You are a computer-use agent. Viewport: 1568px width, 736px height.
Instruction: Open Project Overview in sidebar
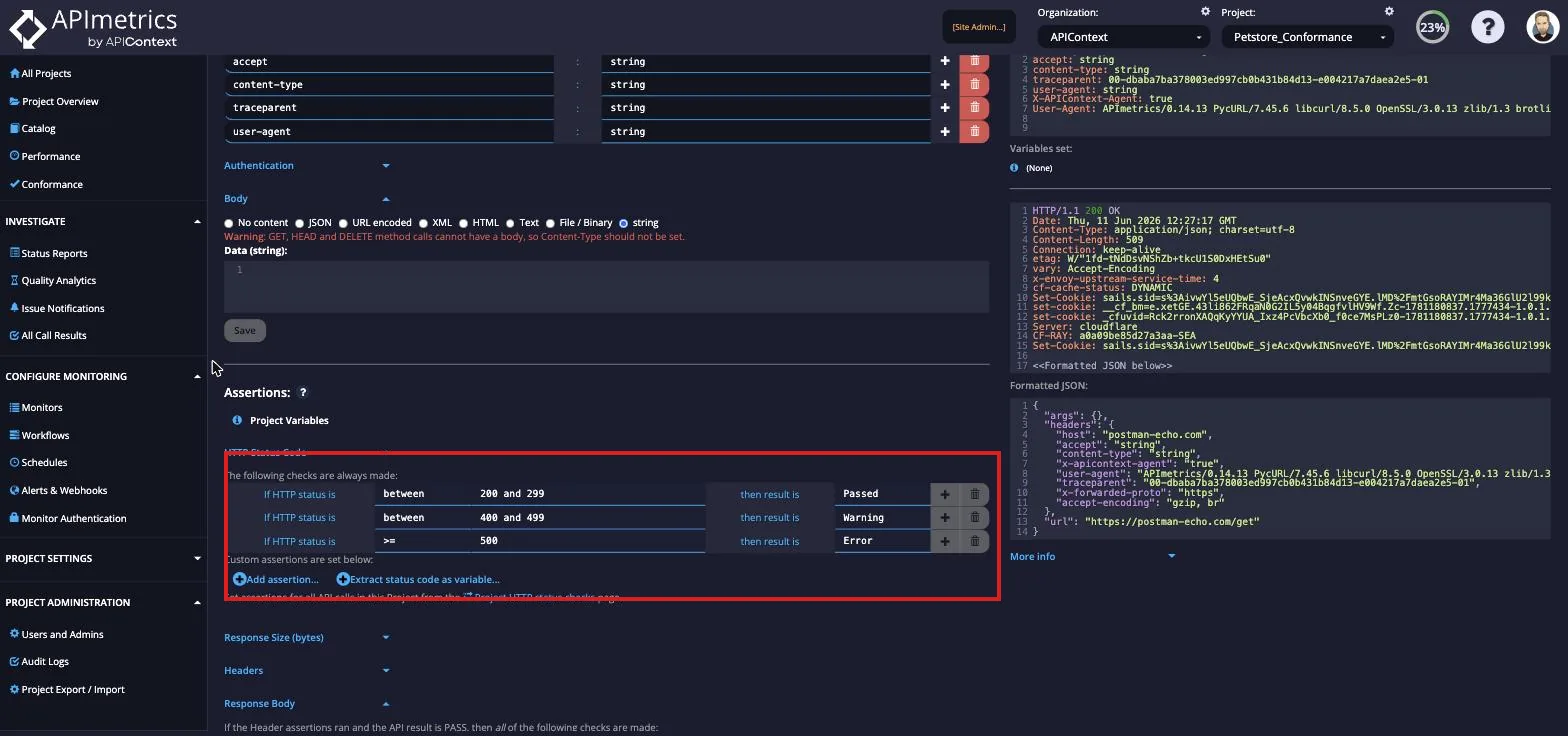pos(54,102)
